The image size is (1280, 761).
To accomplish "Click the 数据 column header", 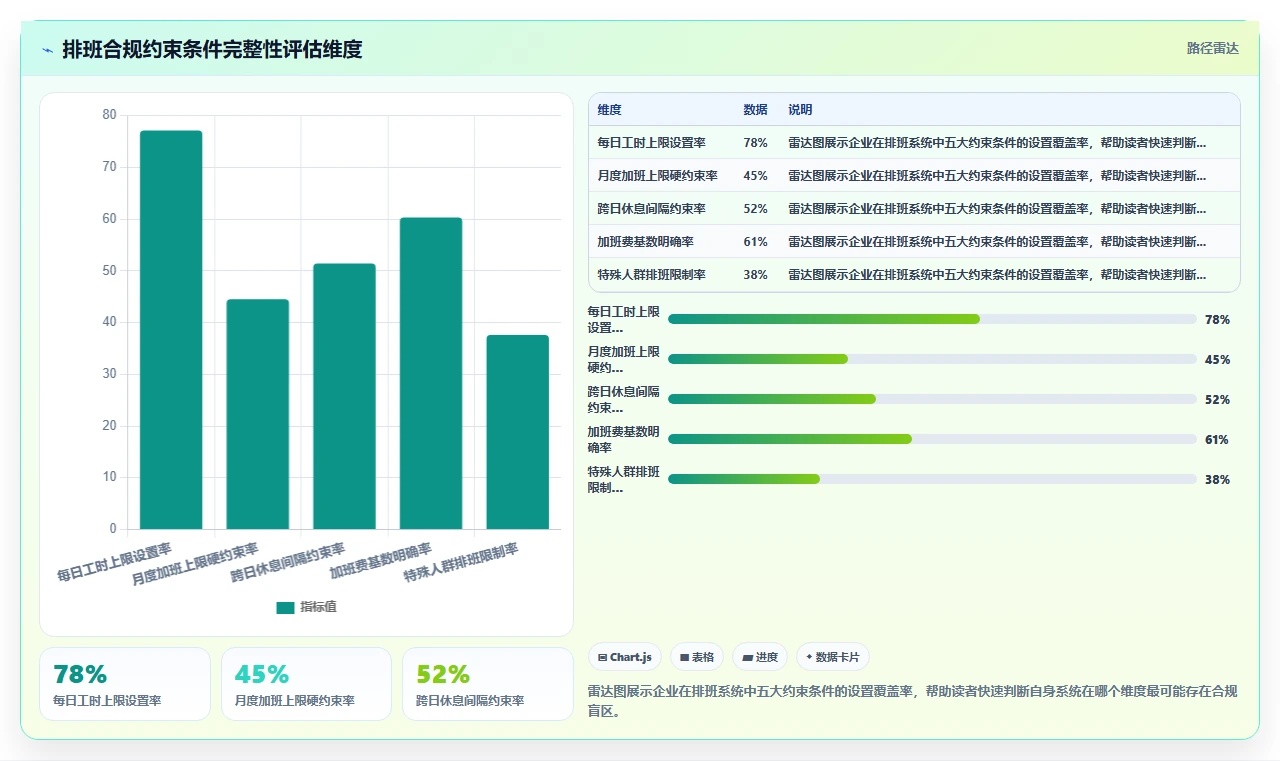I will click(x=756, y=109).
